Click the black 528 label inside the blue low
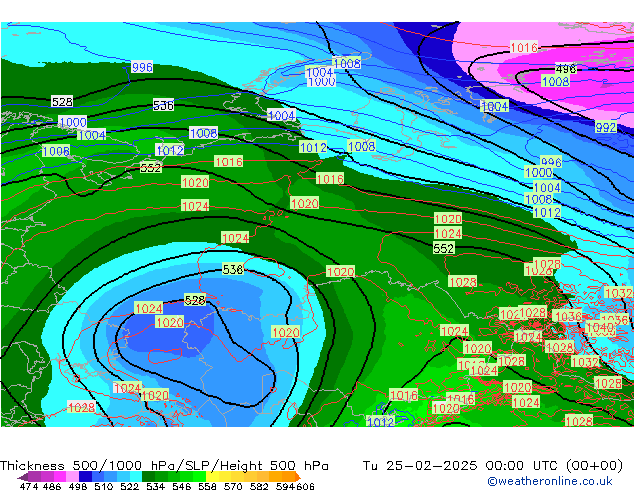This screenshot has height=490, width=634. coord(195,300)
